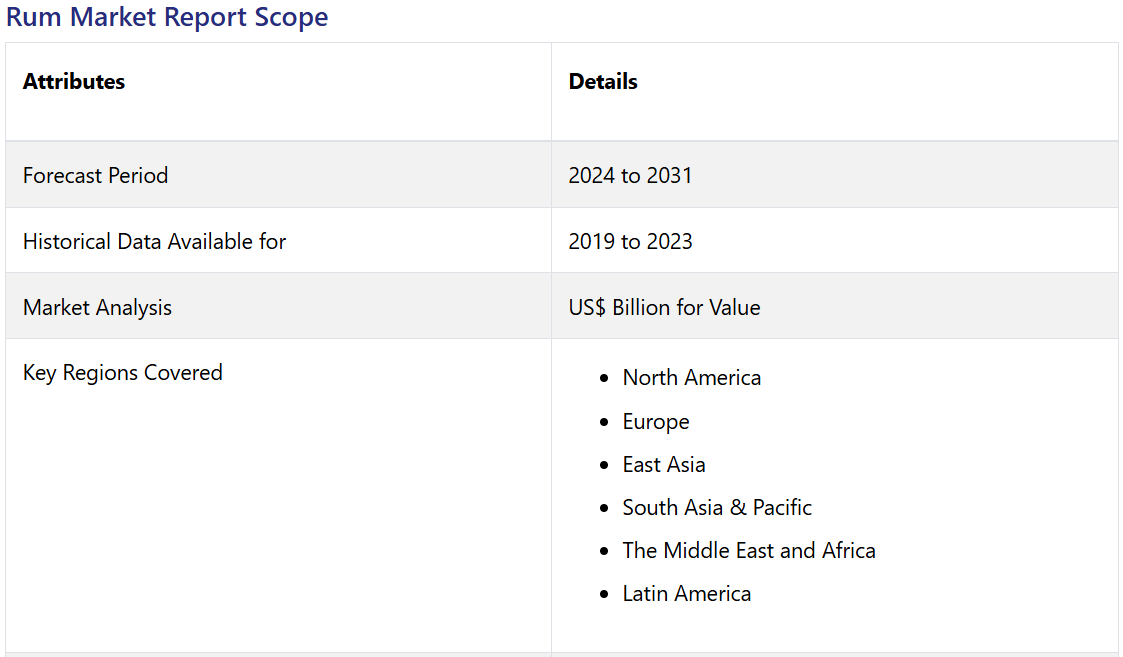The width and height of the screenshot is (1123, 657).
Task: Click South Asia & Pacific entry
Action: click(x=717, y=508)
